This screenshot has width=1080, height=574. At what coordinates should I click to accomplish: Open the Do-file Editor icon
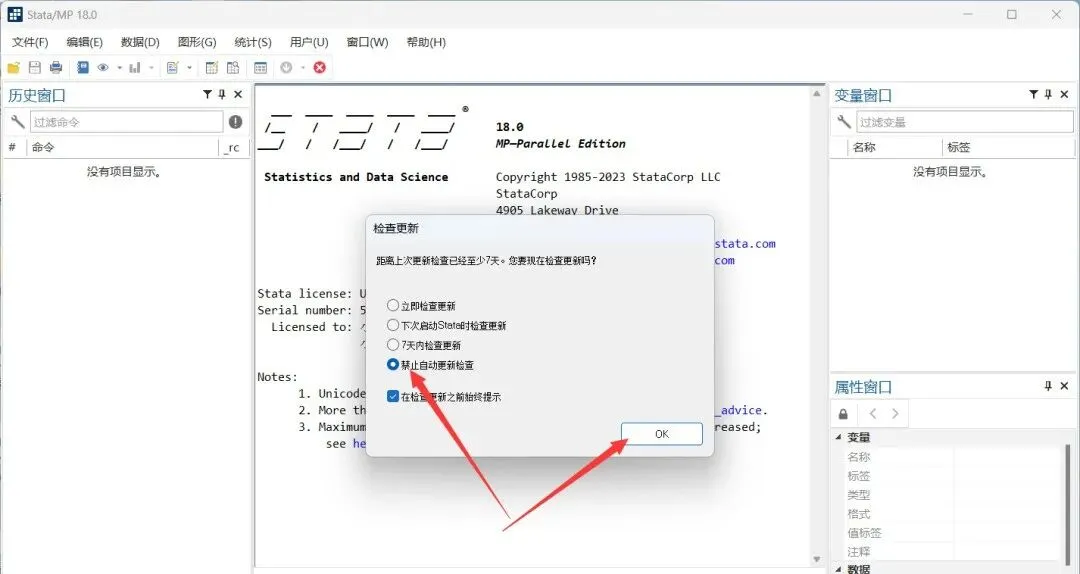(x=172, y=68)
